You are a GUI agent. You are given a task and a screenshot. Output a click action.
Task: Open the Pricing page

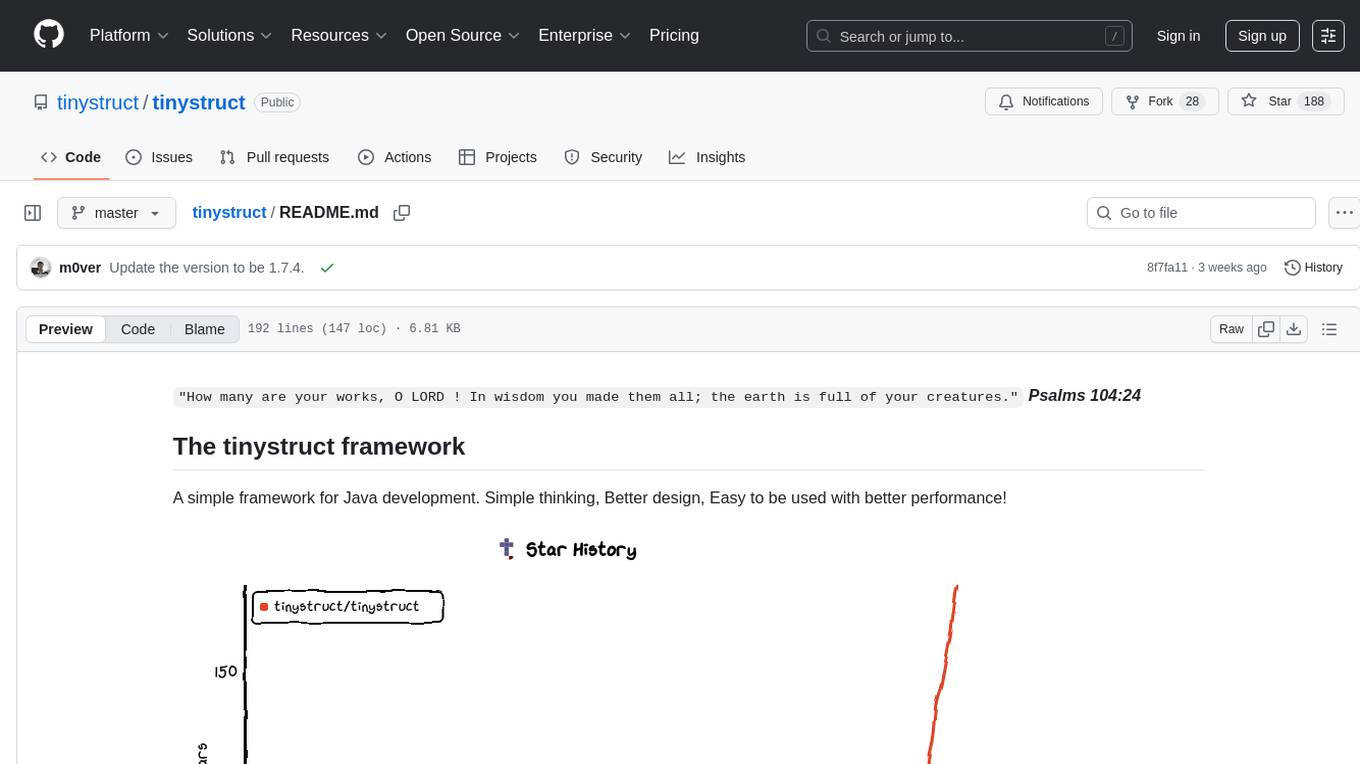[x=674, y=35]
